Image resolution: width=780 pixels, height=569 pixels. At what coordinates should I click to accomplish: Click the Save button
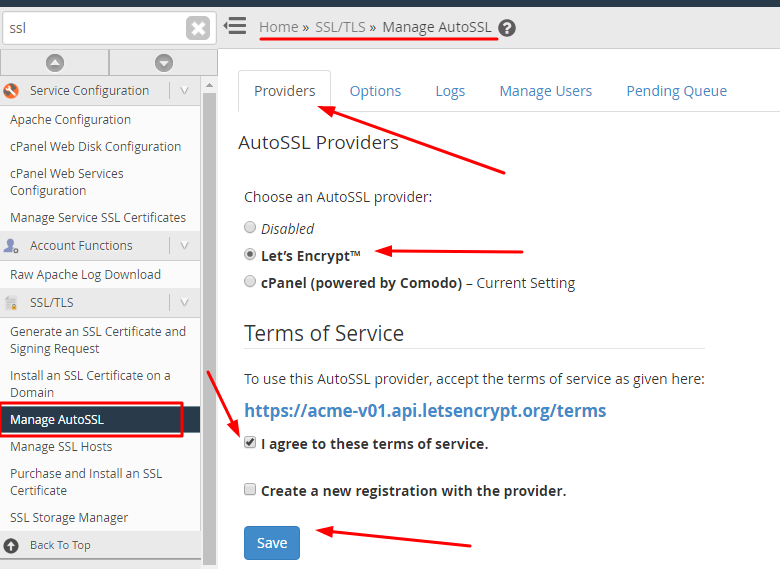point(272,543)
